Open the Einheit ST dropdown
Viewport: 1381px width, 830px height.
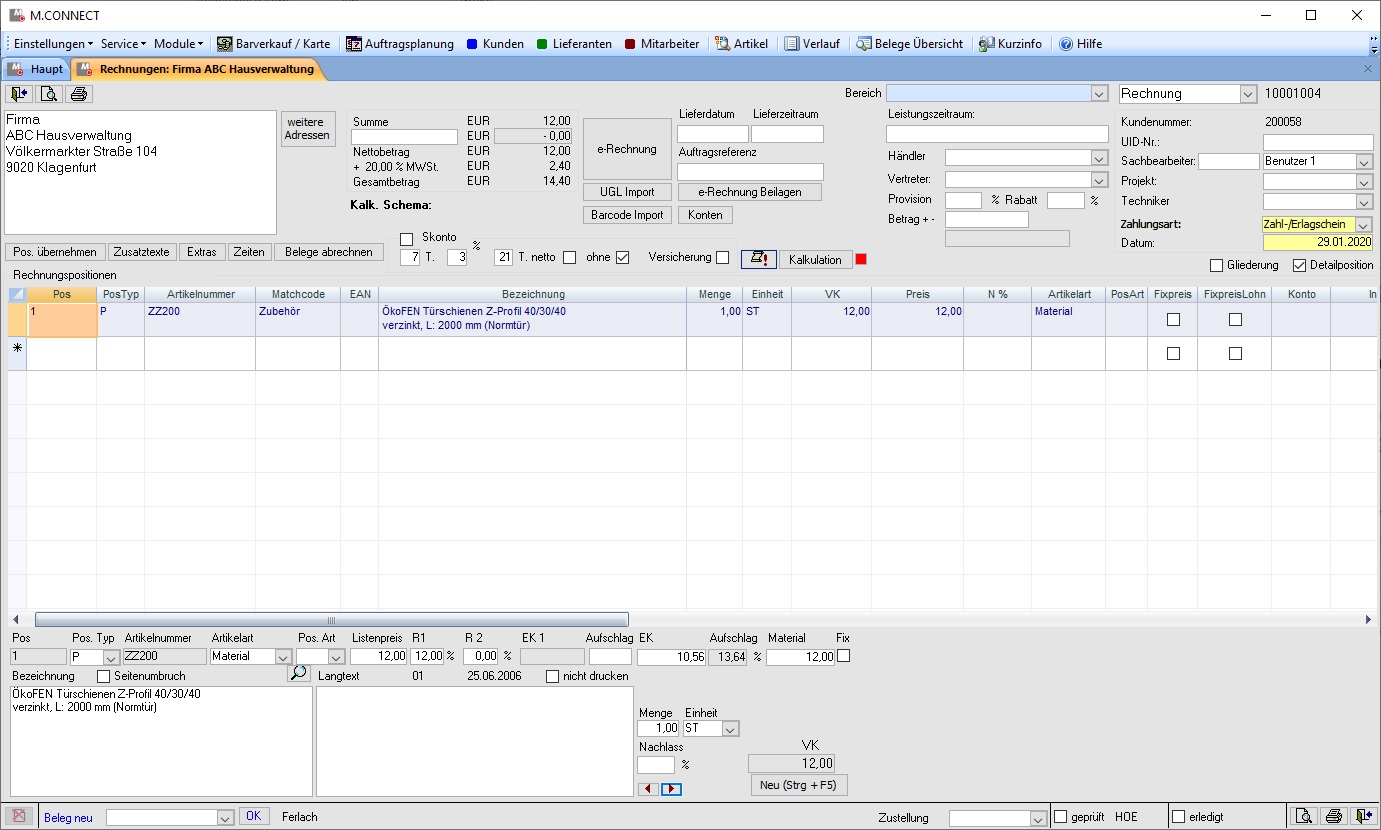(730, 729)
